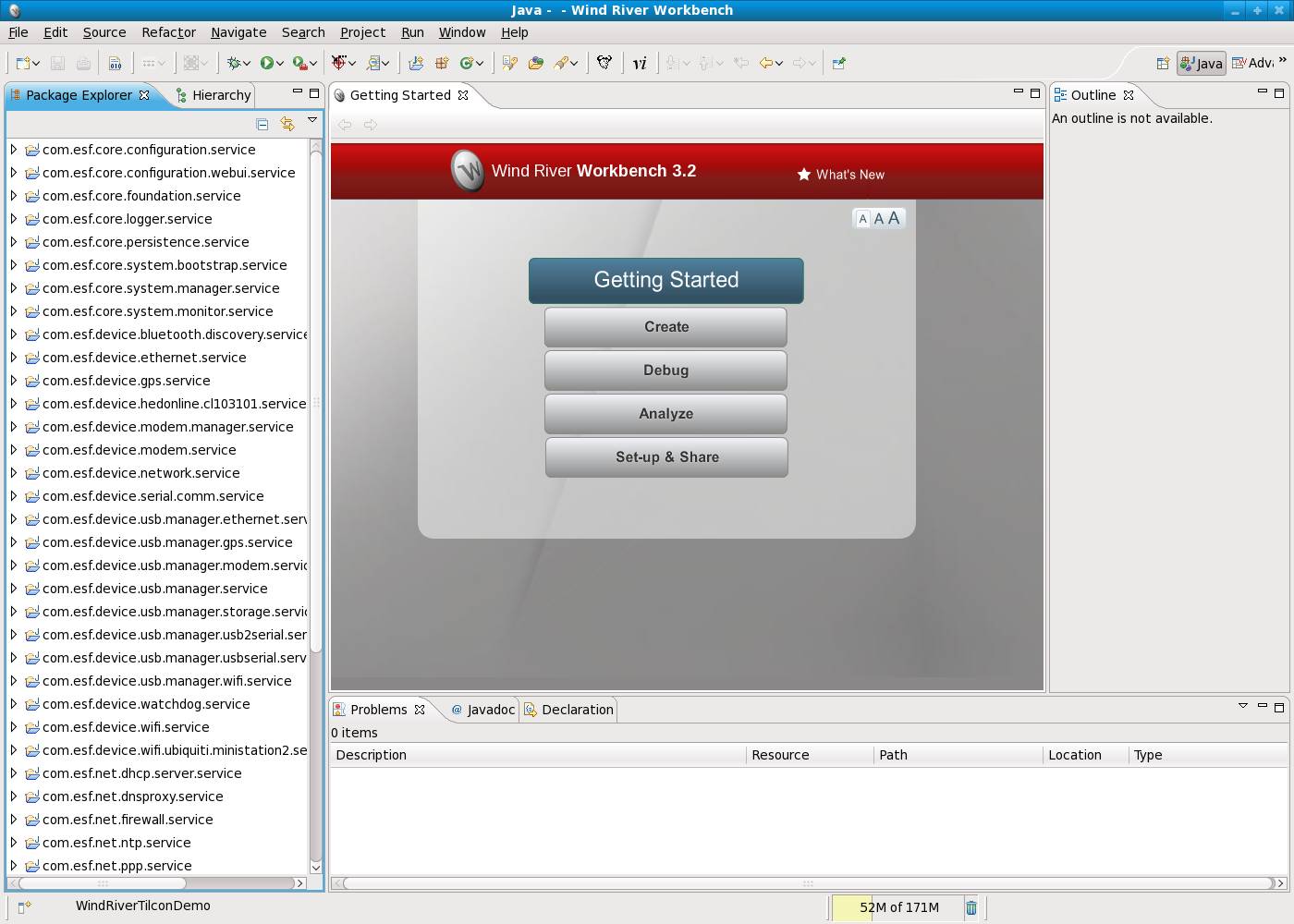Open the Back history dropdown arrow
This screenshot has height=924, width=1294.
pos(779,63)
